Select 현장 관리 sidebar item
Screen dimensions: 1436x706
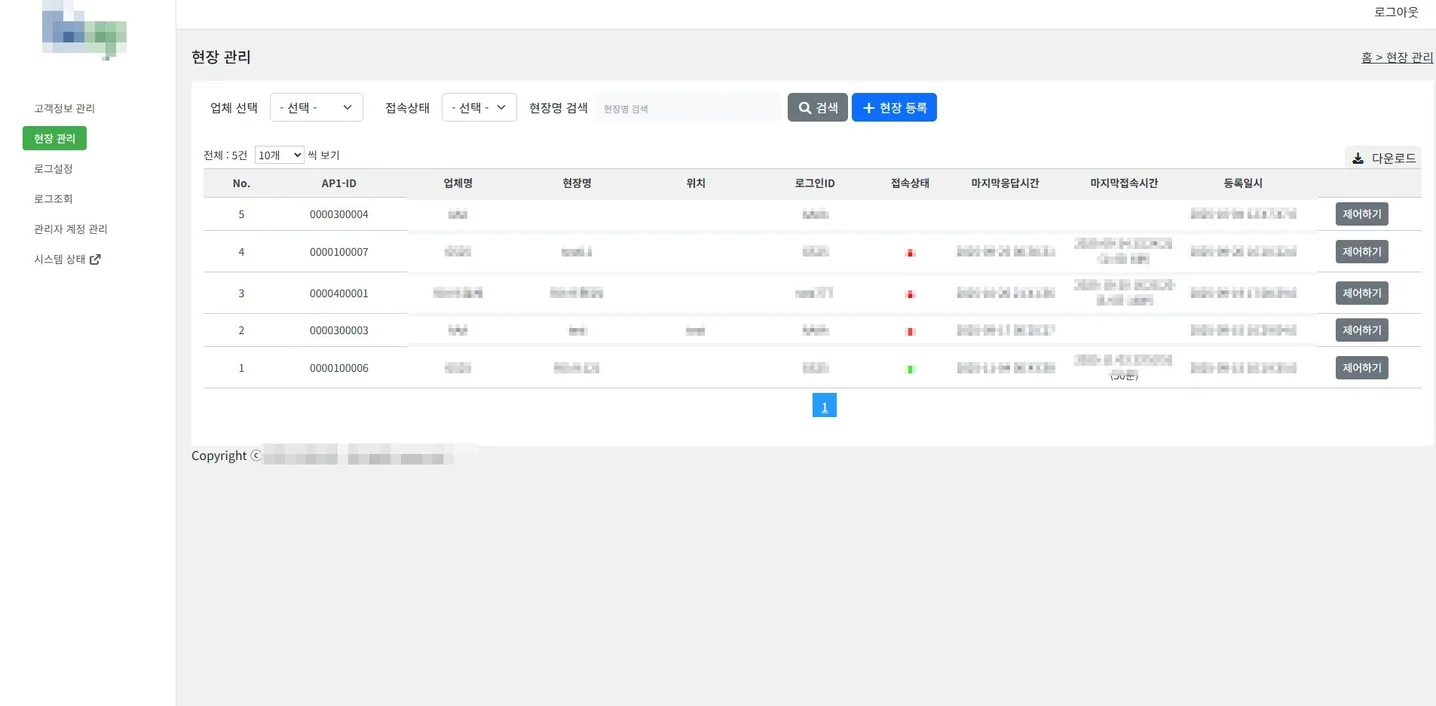tap(55, 138)
